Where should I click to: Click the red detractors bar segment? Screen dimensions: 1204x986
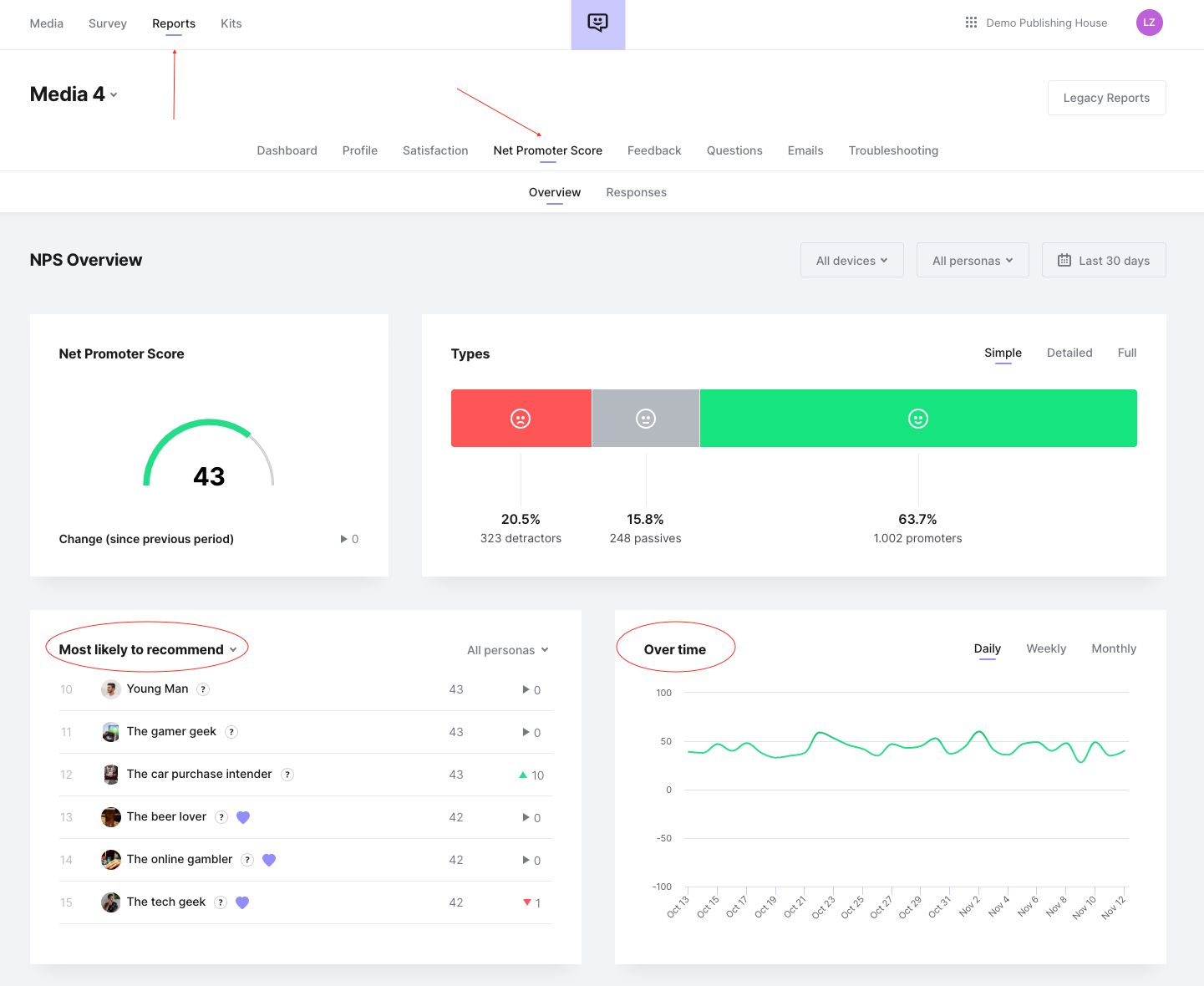click(521, 418)
